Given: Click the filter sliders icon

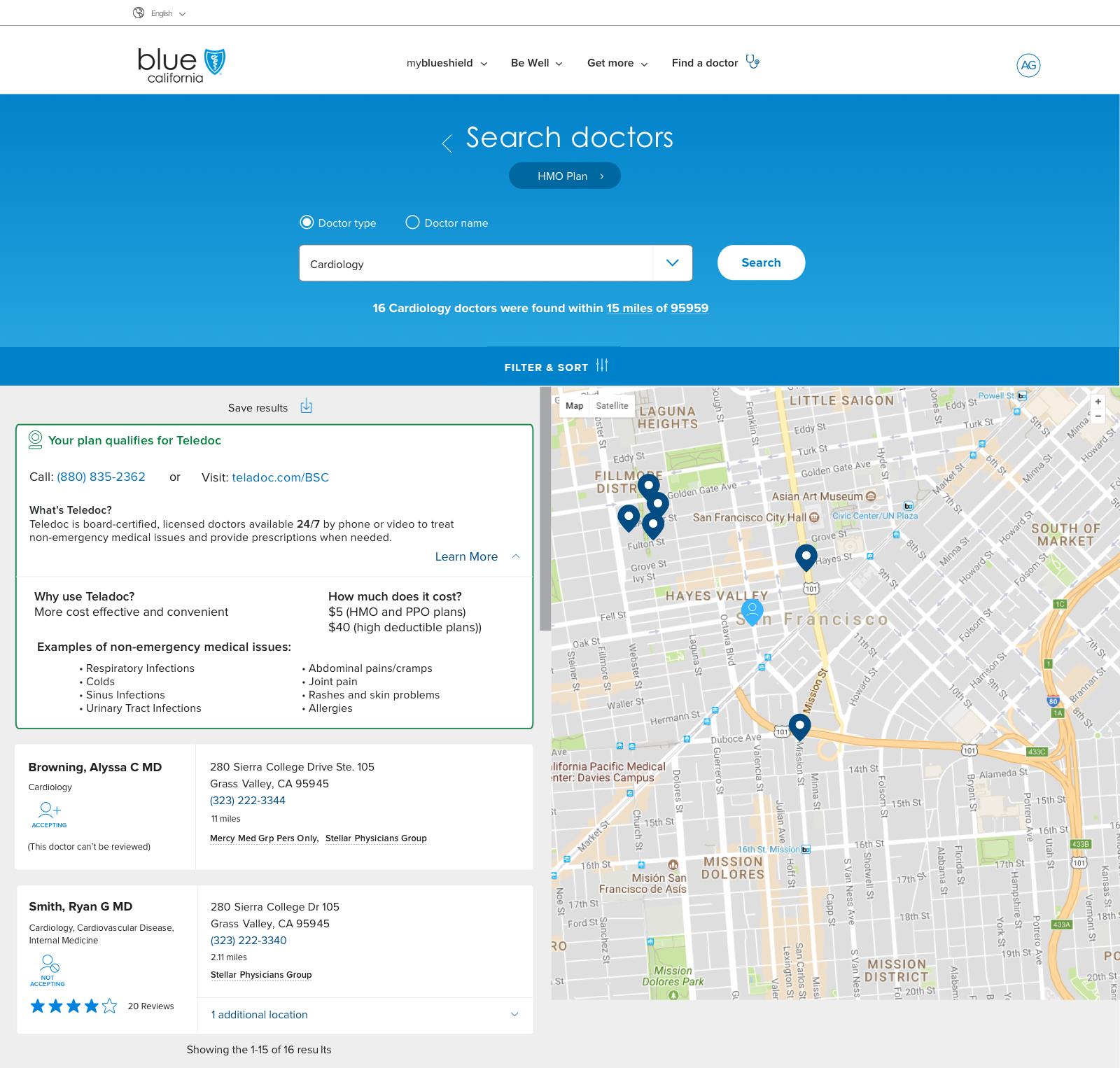Looking at the screenshot, I should pos(602,365).
